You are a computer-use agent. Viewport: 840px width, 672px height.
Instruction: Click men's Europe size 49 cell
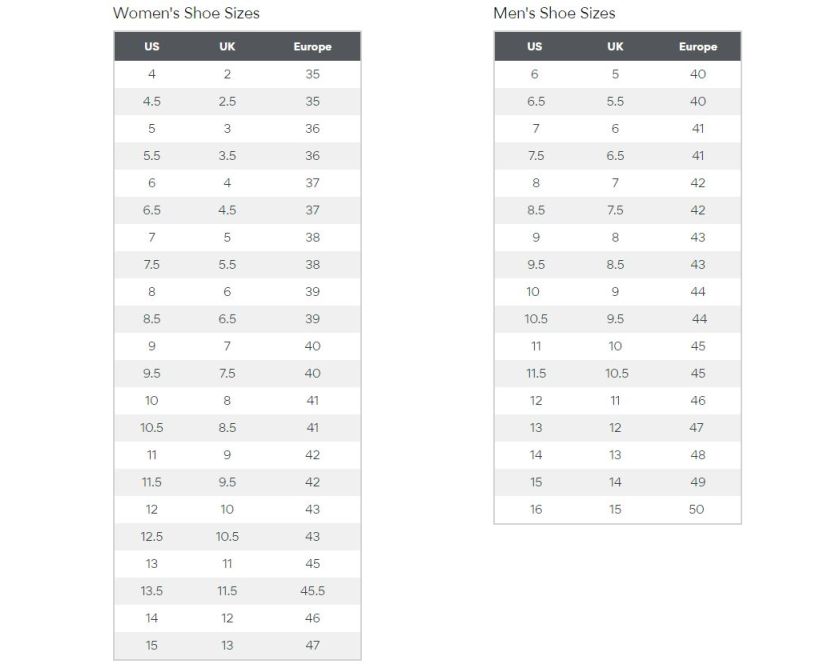698,482
